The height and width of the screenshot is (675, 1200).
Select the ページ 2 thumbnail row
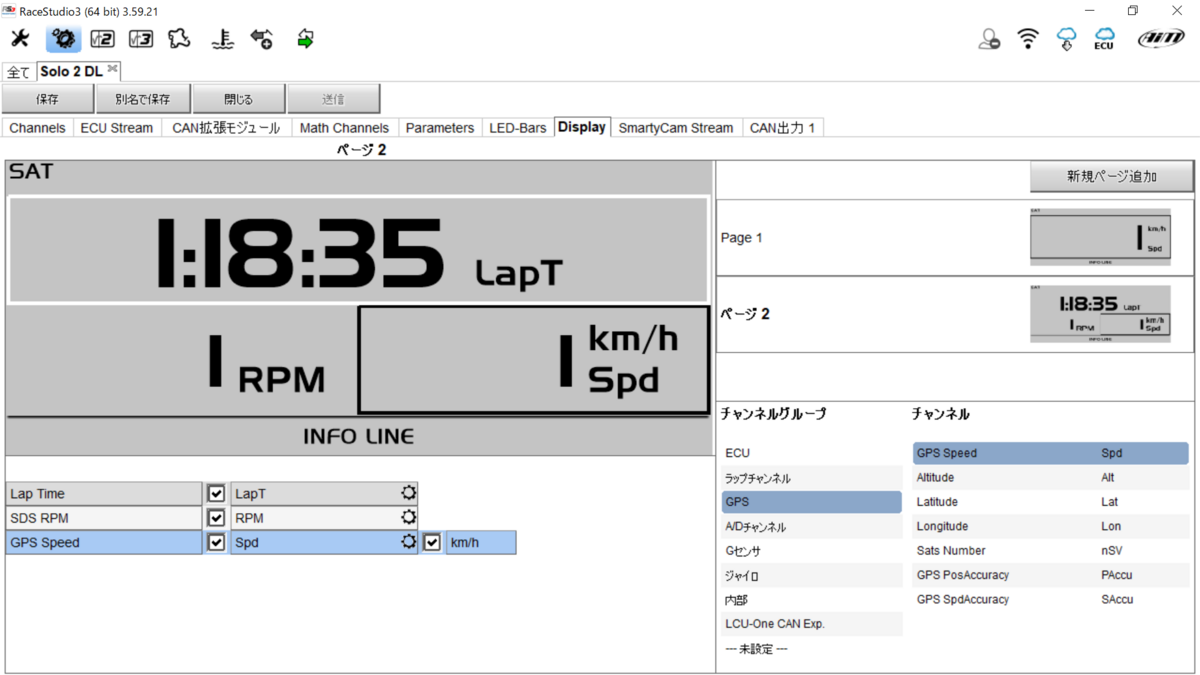[955, 314]
